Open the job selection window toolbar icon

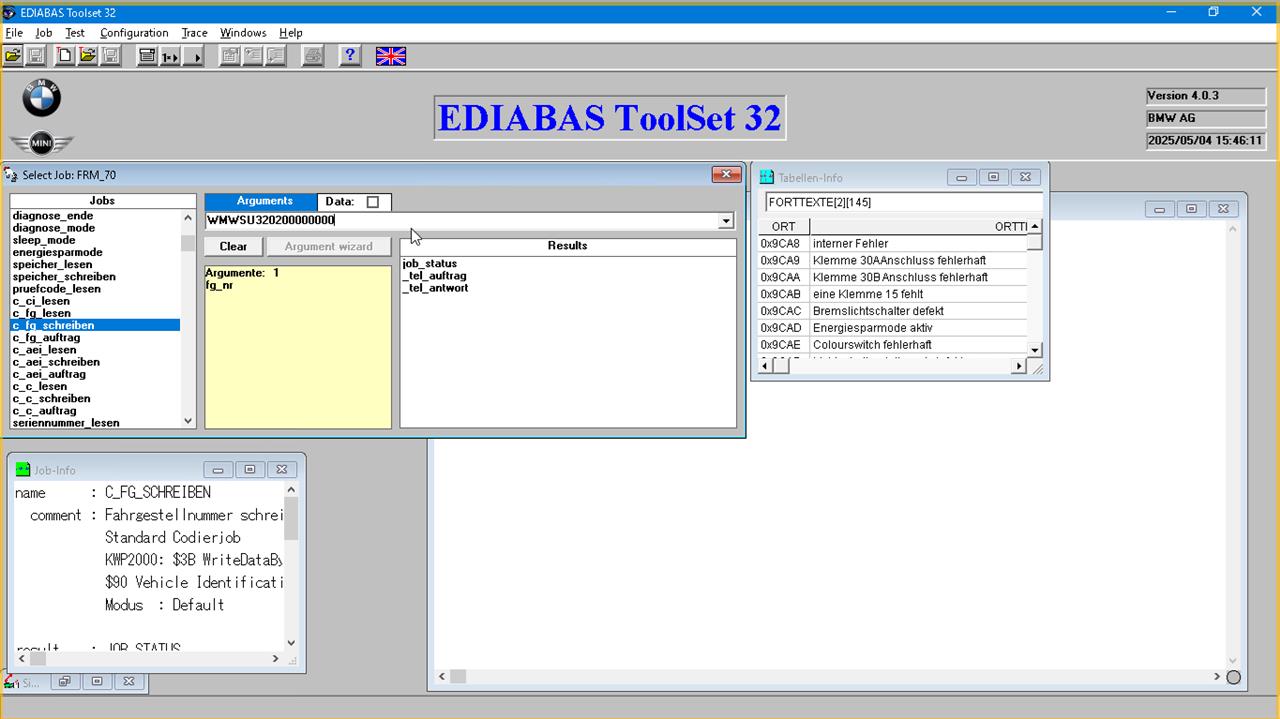coord(147,56)
